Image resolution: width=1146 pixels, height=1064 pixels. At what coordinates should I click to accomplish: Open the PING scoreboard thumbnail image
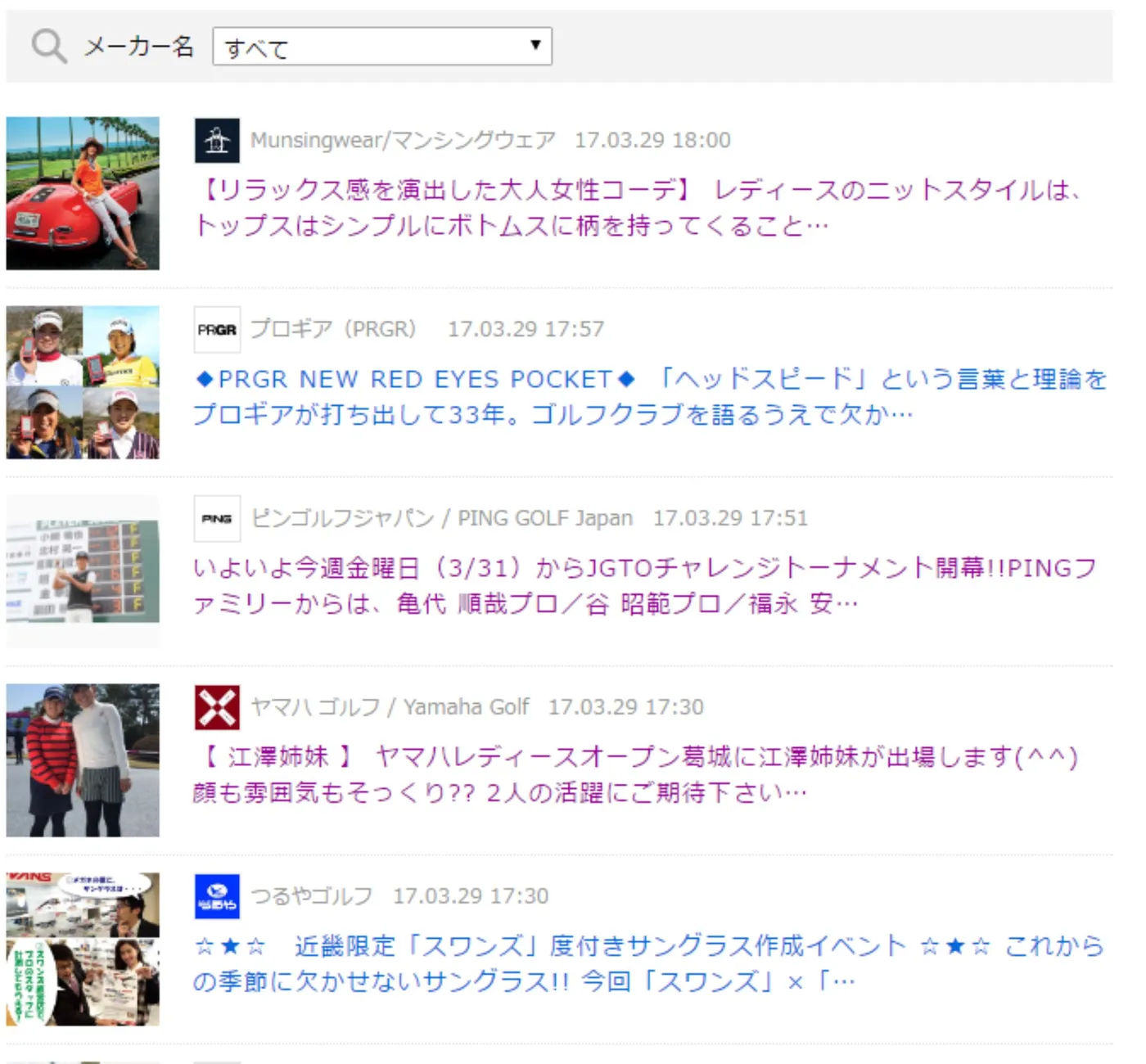click(x=83, y=571)
